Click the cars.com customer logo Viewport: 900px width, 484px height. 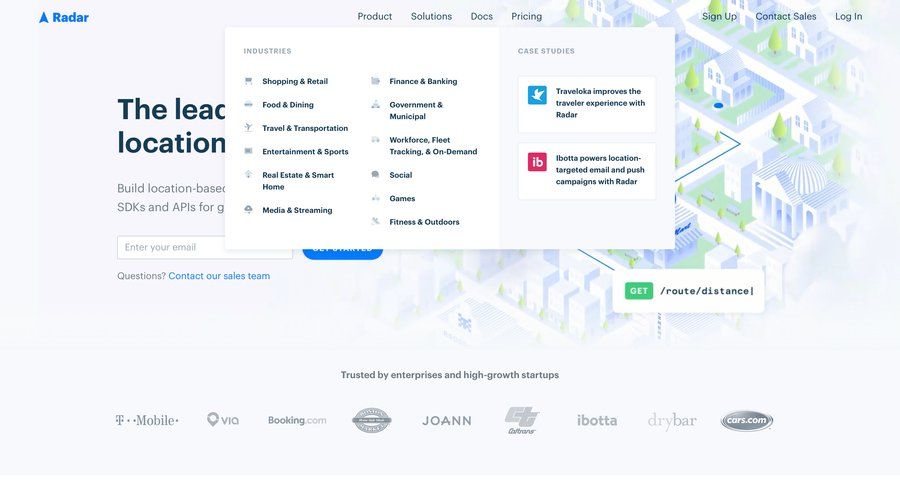point(747,420)
